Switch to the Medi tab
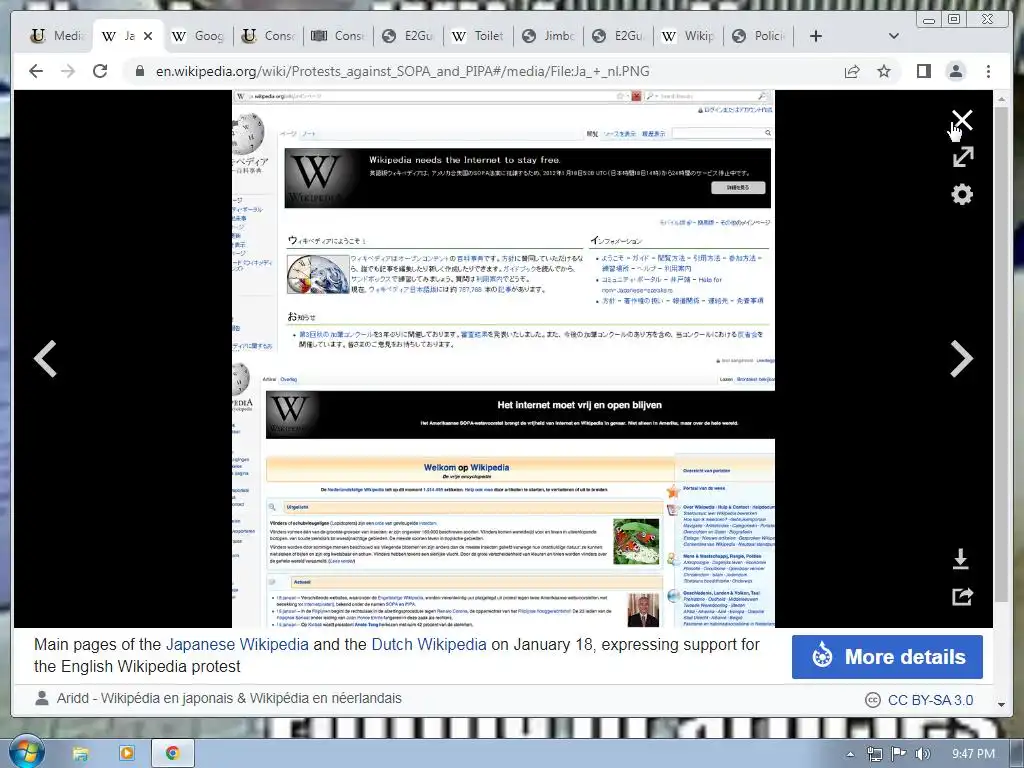1024x768 pixels. coord(57,36)
